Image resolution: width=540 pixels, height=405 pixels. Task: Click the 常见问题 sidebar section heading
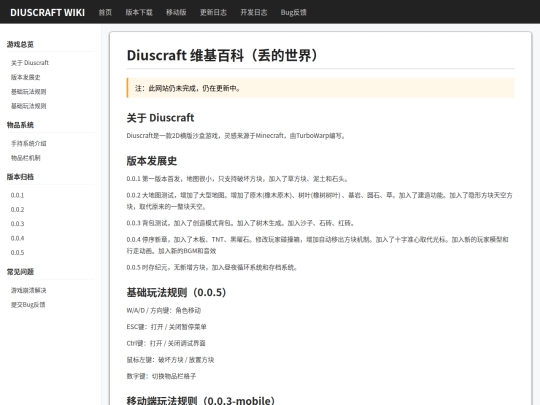20,272
